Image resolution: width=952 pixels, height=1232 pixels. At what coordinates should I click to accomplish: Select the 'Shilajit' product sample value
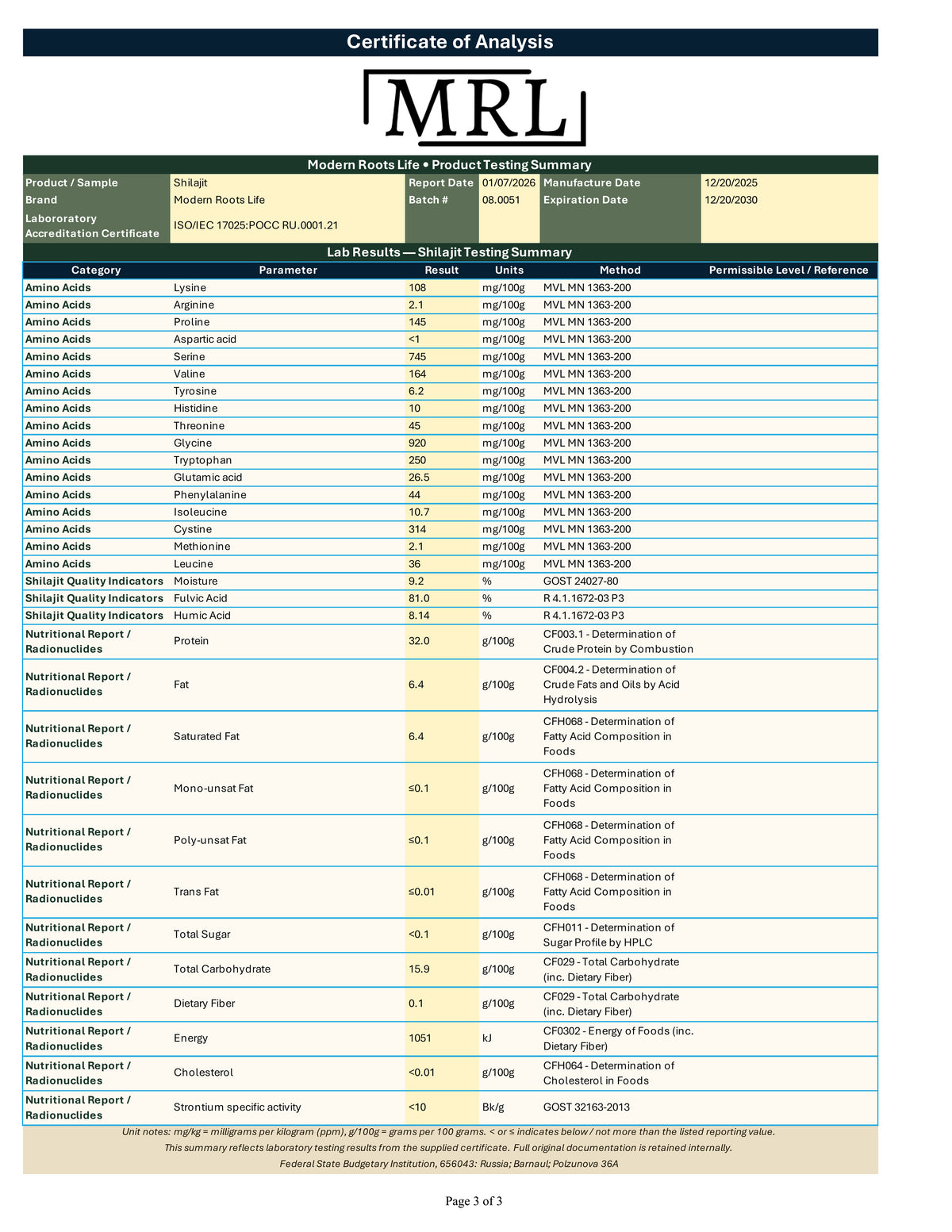point(190,182)
